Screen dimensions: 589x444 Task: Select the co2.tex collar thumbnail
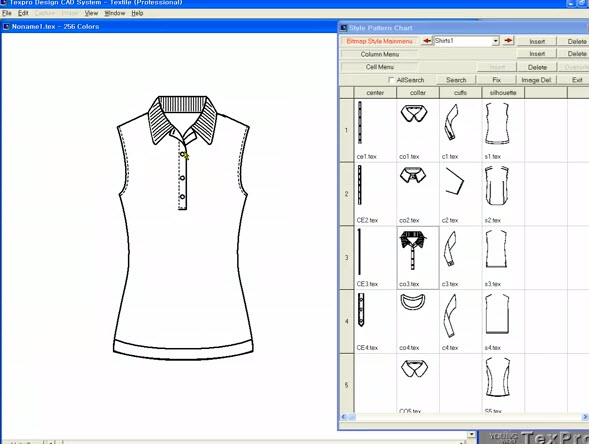pos(413,175)
